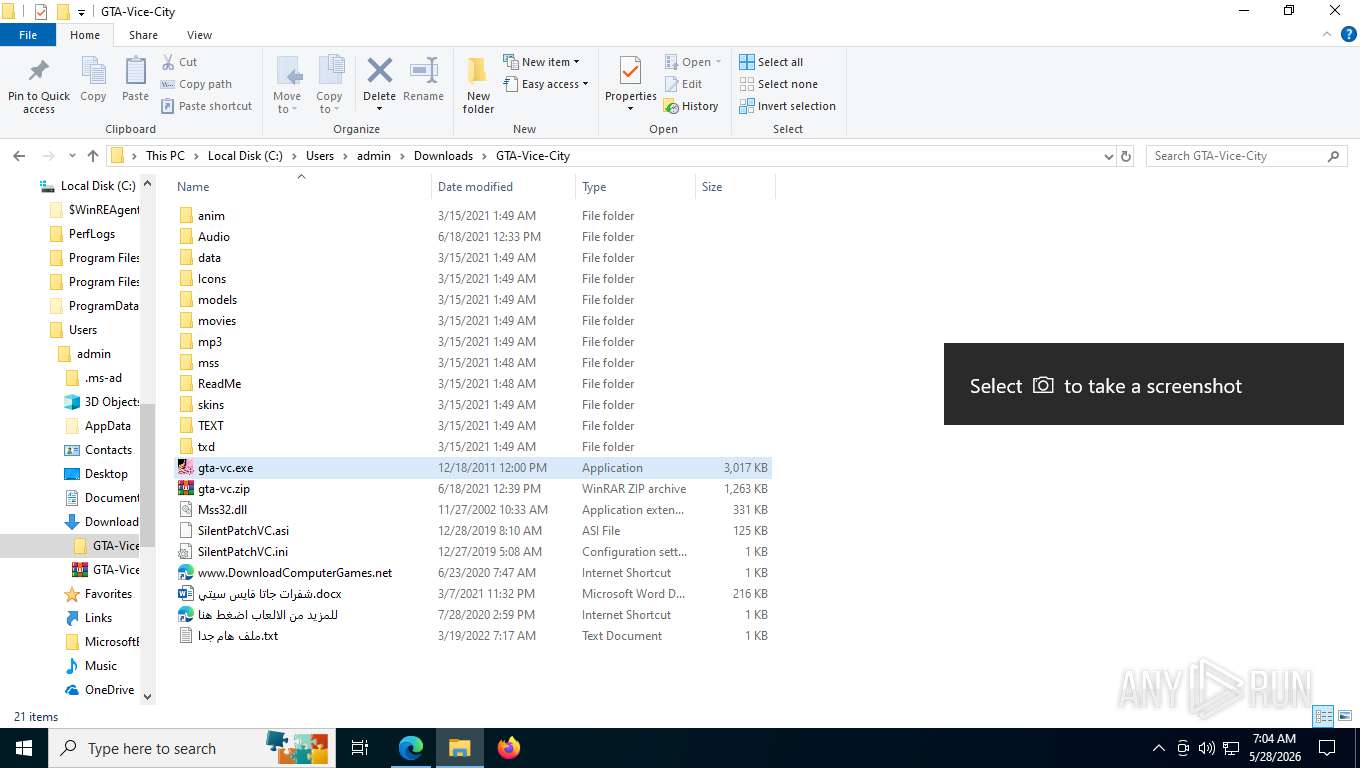This screenshot has height=768, width=1360.
Task: Switch to the Share ribbon tab
Action: (x=143, y=35)
